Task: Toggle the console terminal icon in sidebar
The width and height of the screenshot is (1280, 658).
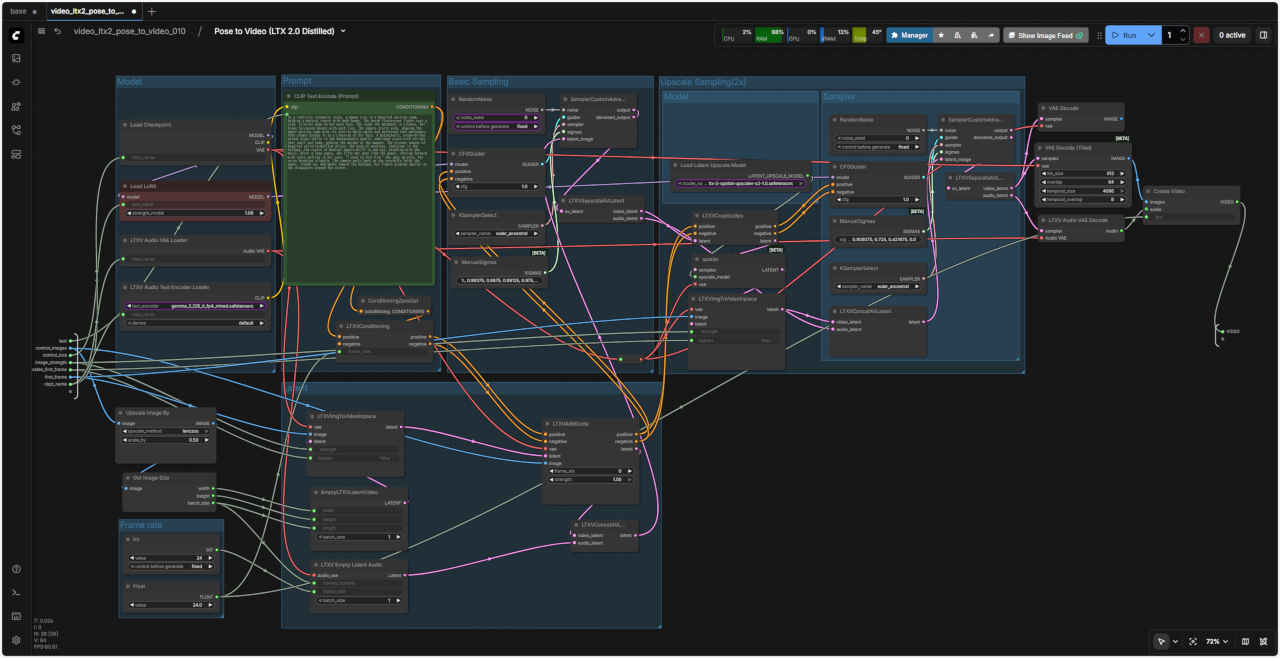Action: click(16, 593)
